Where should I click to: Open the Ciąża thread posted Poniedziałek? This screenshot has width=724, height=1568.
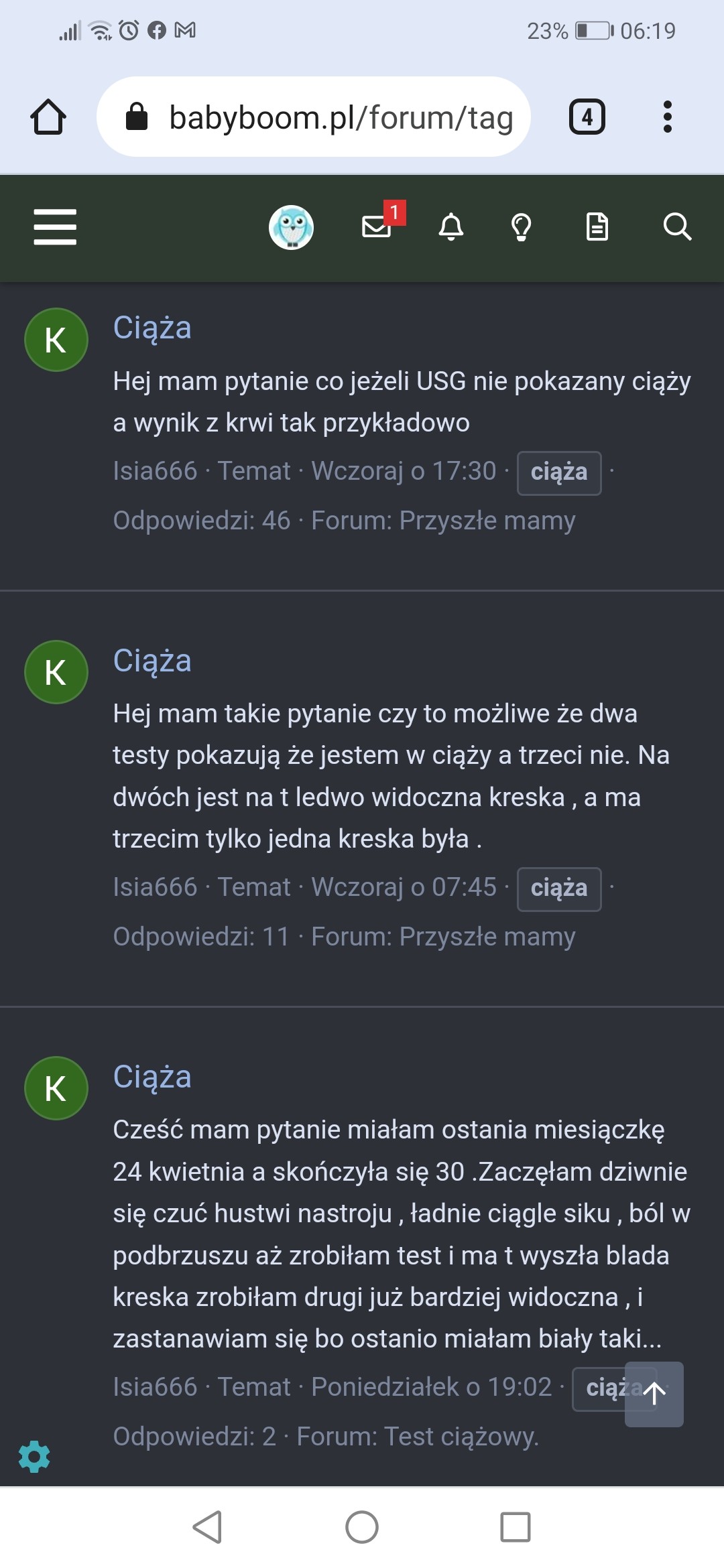tap(152, 1077)
